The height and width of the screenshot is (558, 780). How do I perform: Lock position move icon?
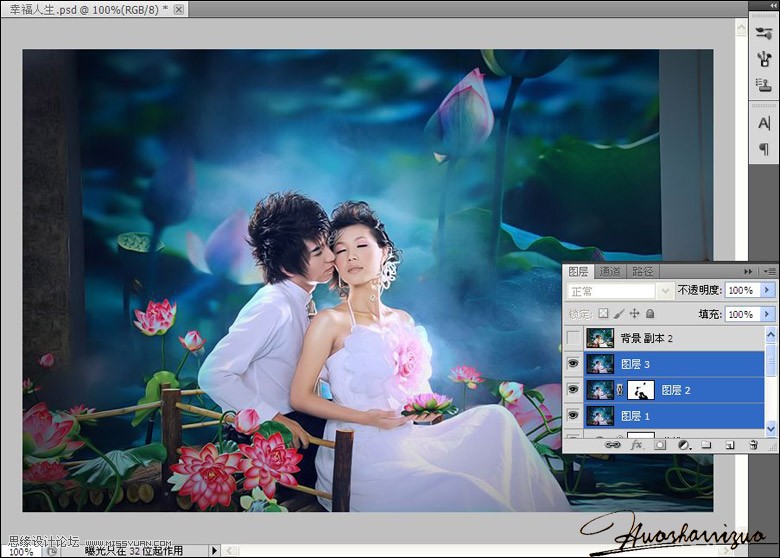click(x=634, y=313)
